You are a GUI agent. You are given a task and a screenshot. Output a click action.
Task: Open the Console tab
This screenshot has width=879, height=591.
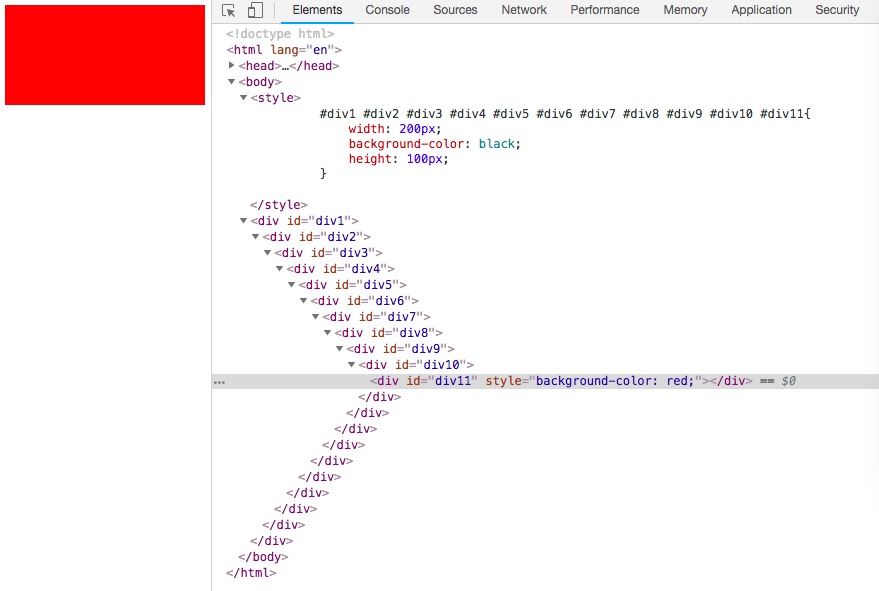tap(387, 10)
